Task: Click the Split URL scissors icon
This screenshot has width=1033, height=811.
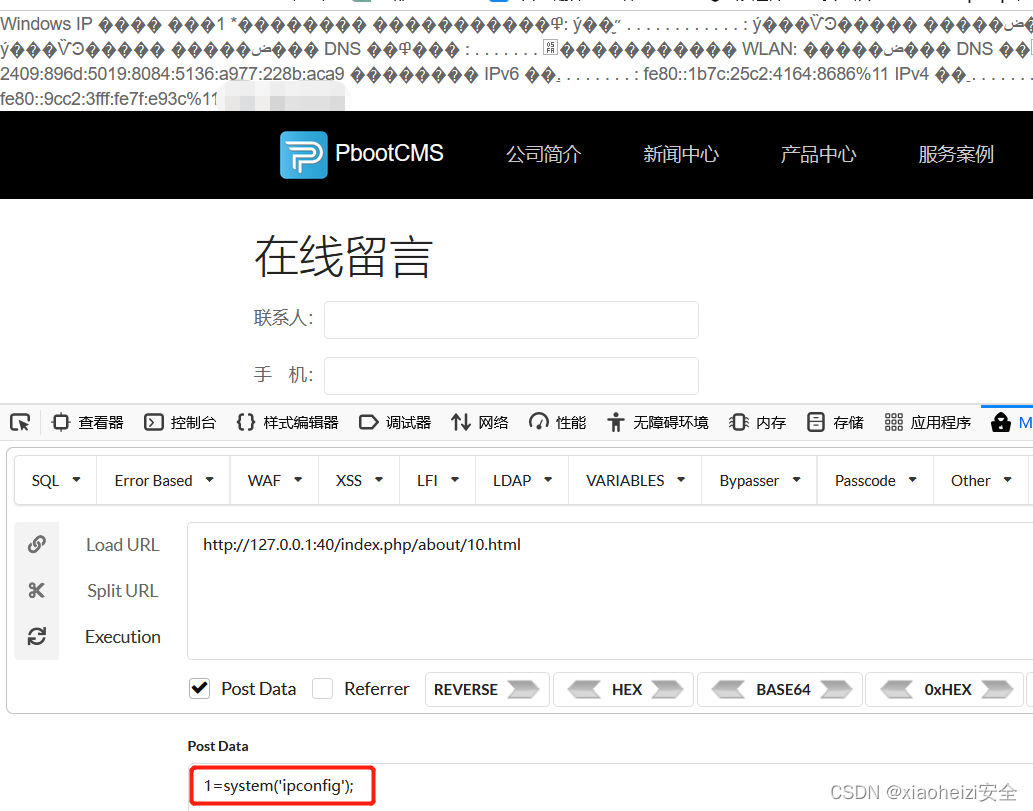Action: click(37, 590)
